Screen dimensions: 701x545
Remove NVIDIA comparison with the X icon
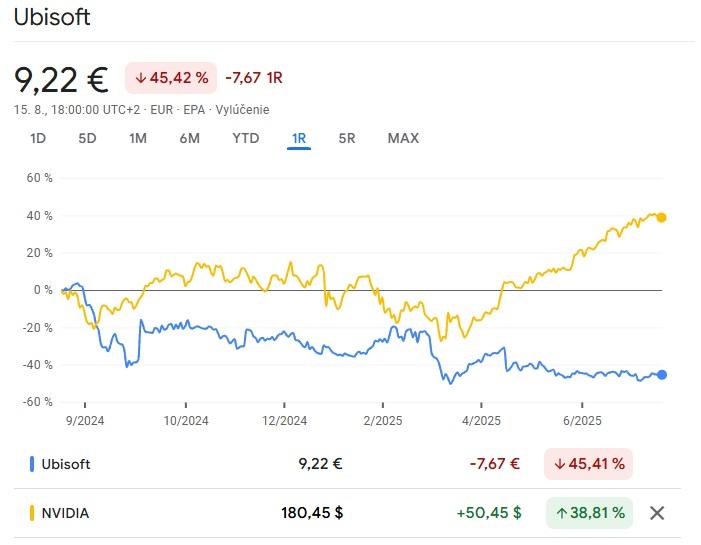point(657,513)
